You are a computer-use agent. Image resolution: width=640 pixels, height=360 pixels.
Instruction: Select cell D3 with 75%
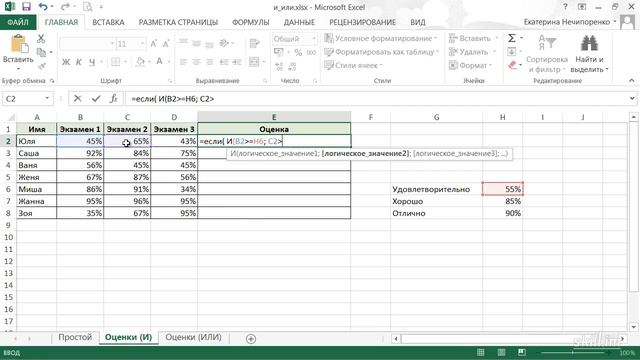[174, 153]
